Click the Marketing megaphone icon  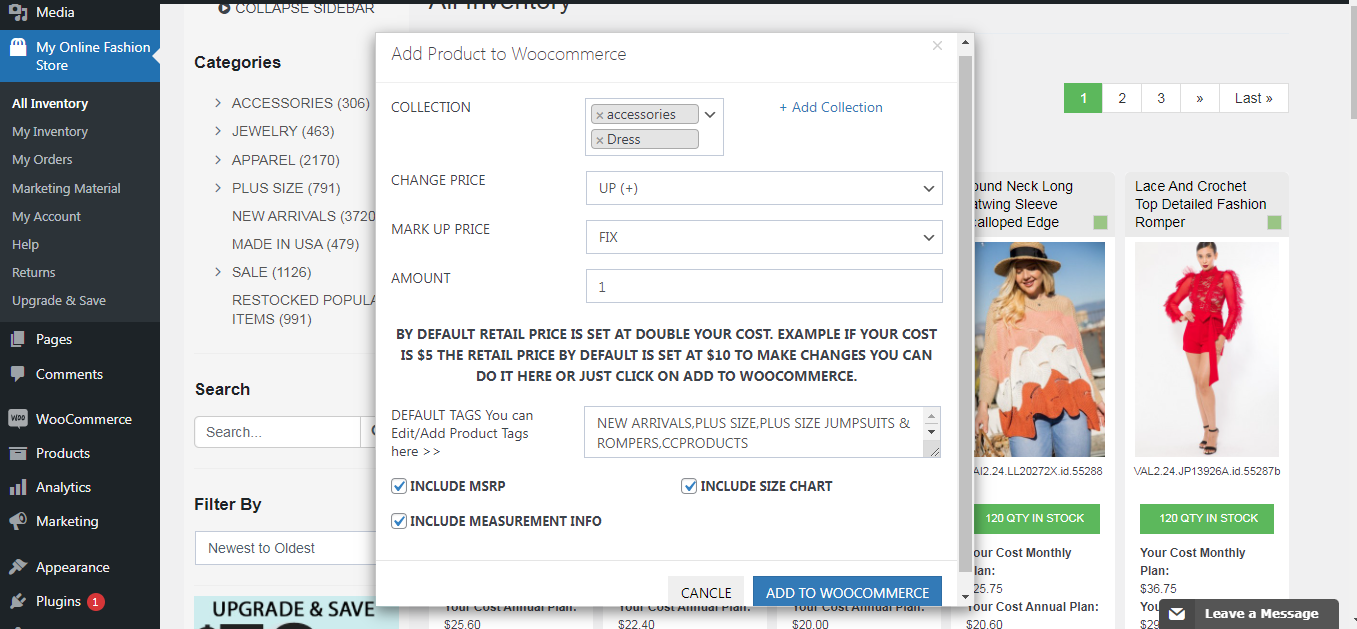[x=17, y=521]
